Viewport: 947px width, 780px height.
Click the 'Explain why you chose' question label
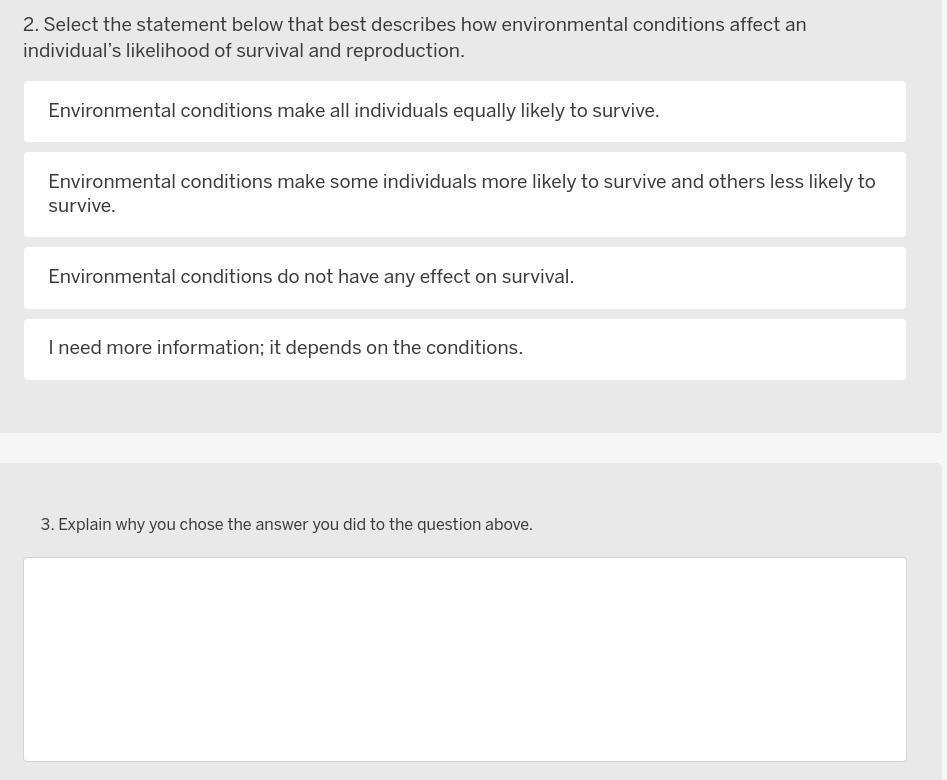coord(294,525)
